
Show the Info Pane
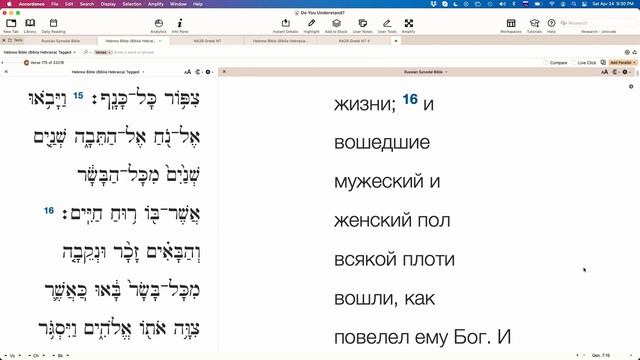[180, 25]
